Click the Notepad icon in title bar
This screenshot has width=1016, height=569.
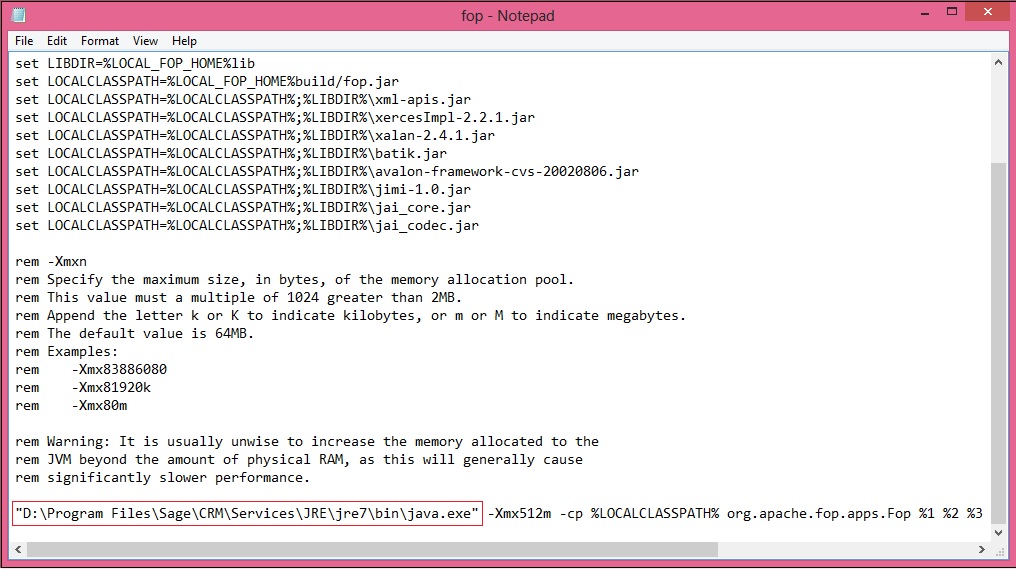point(19,15)
